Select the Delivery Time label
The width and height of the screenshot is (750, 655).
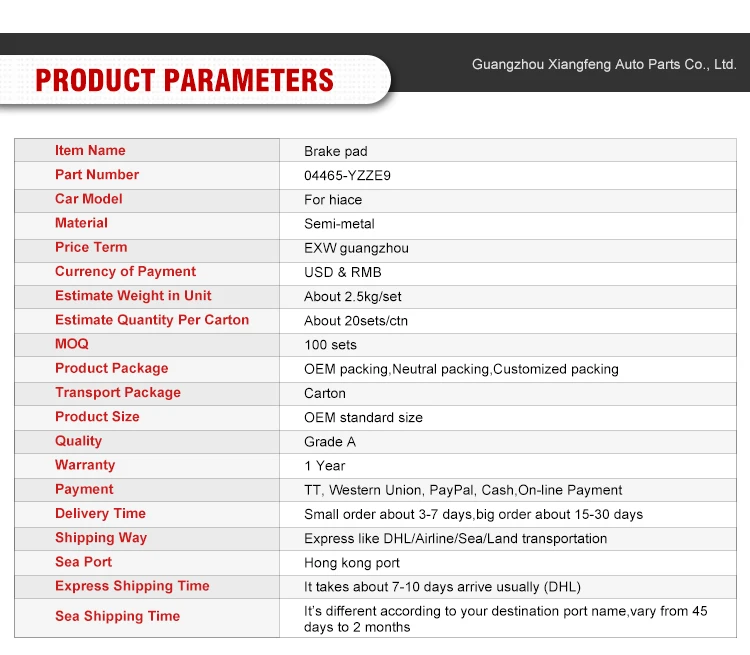pos(100,514)
